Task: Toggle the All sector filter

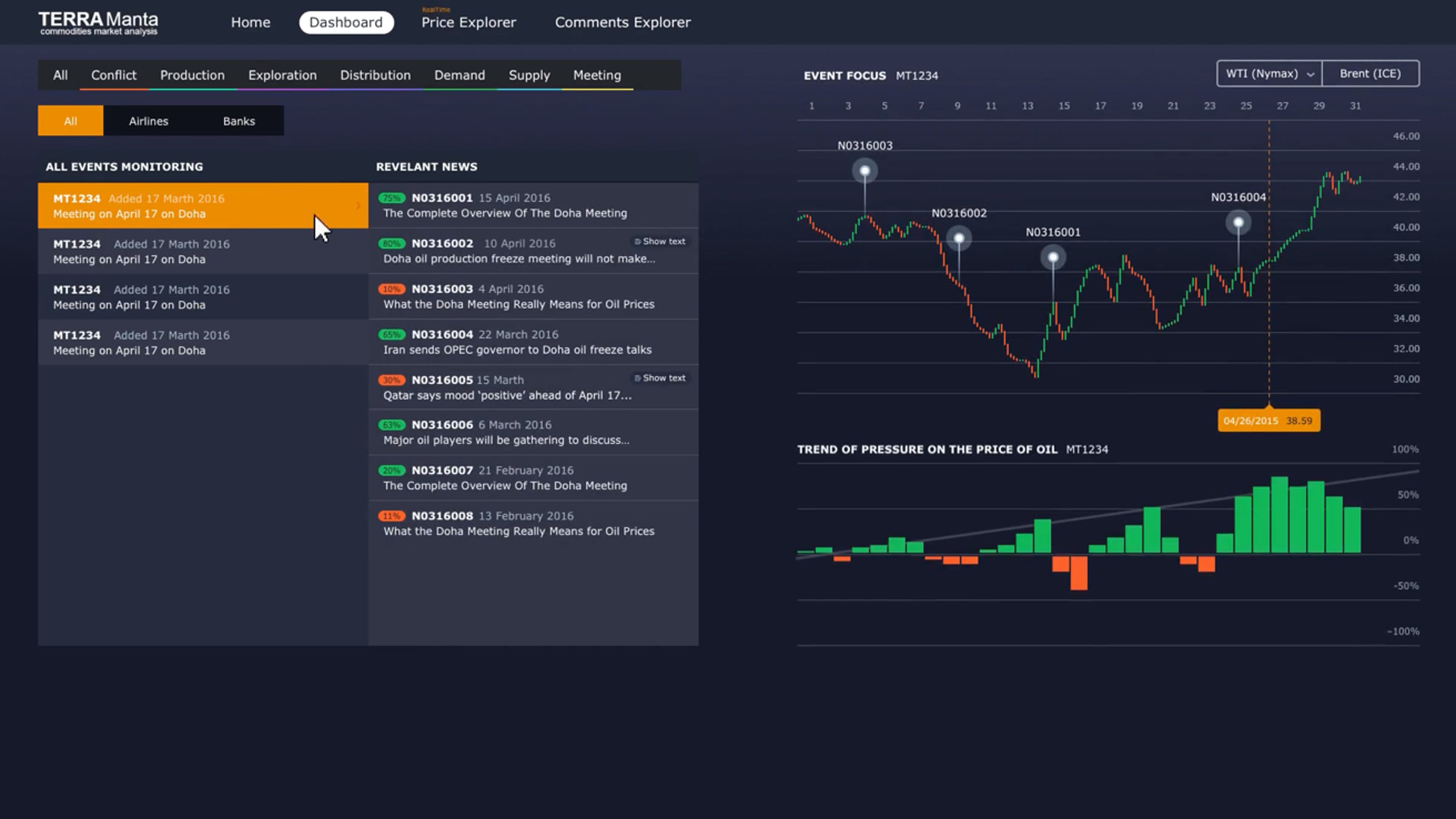Action: pyautogui.click(x=70, y=121)
